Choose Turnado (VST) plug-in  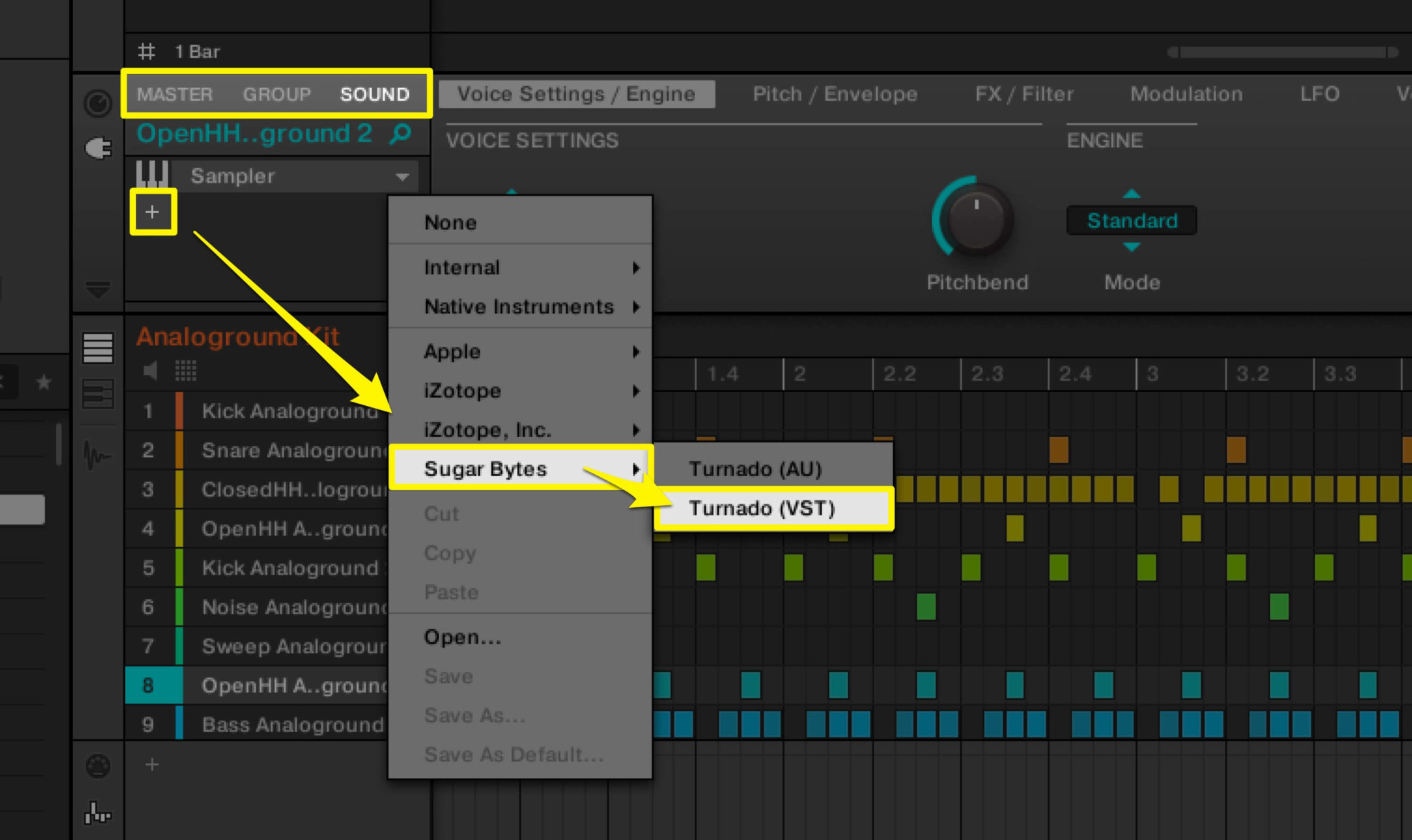(x=774, y=509)
